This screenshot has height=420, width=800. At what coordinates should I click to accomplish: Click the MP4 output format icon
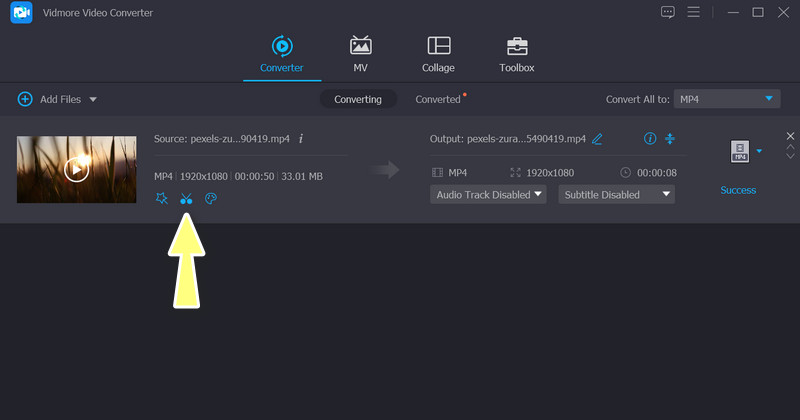point(740,151)
